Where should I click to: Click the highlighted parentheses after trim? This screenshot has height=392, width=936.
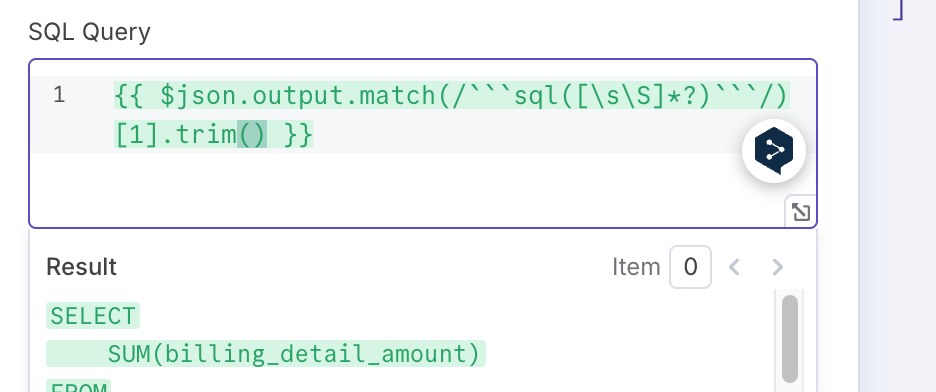pyautogui.click(x=252, y=135)
